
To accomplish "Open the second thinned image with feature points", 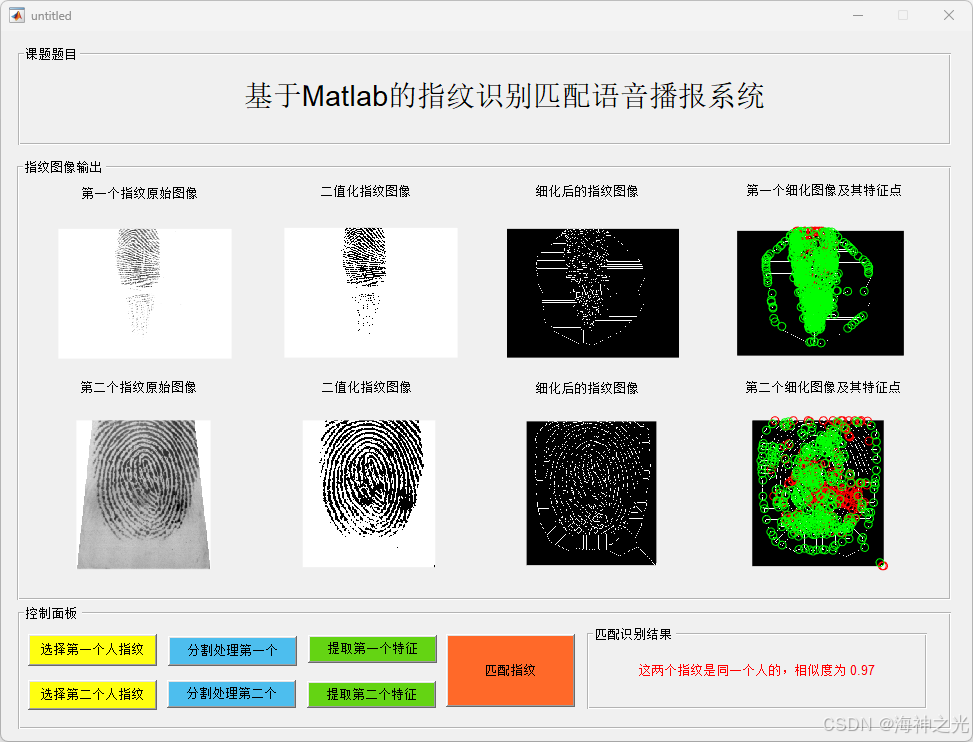I will pyautogui.click(x=818, y=494).
